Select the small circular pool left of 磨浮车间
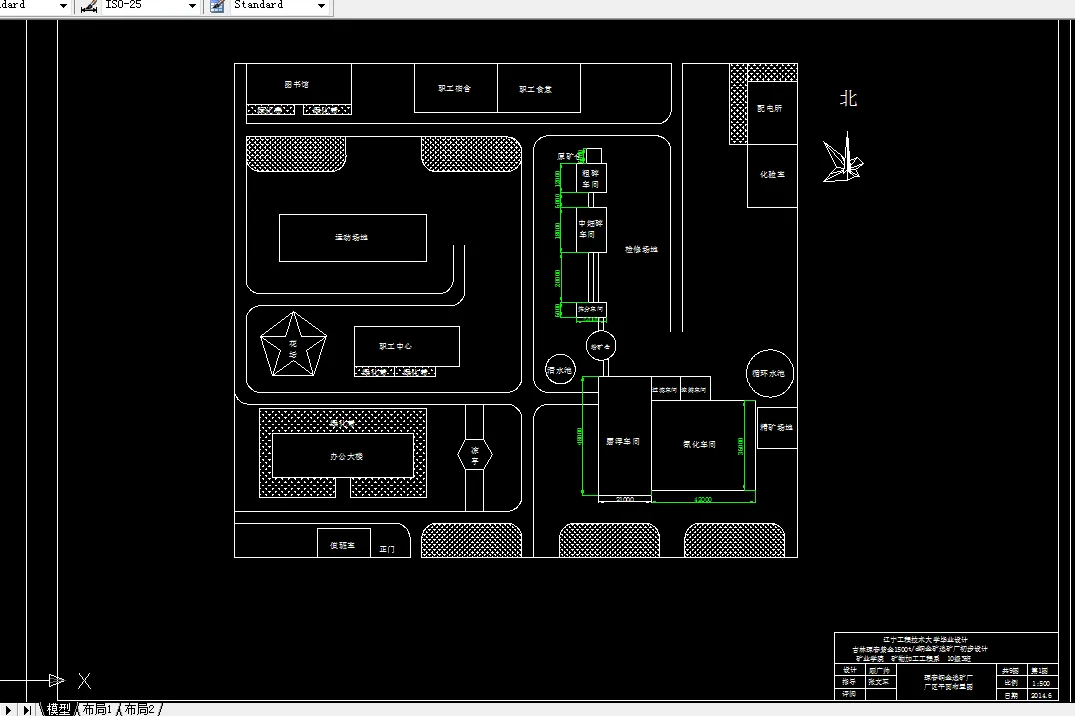 pyautogui.click(x=560, y=370)
